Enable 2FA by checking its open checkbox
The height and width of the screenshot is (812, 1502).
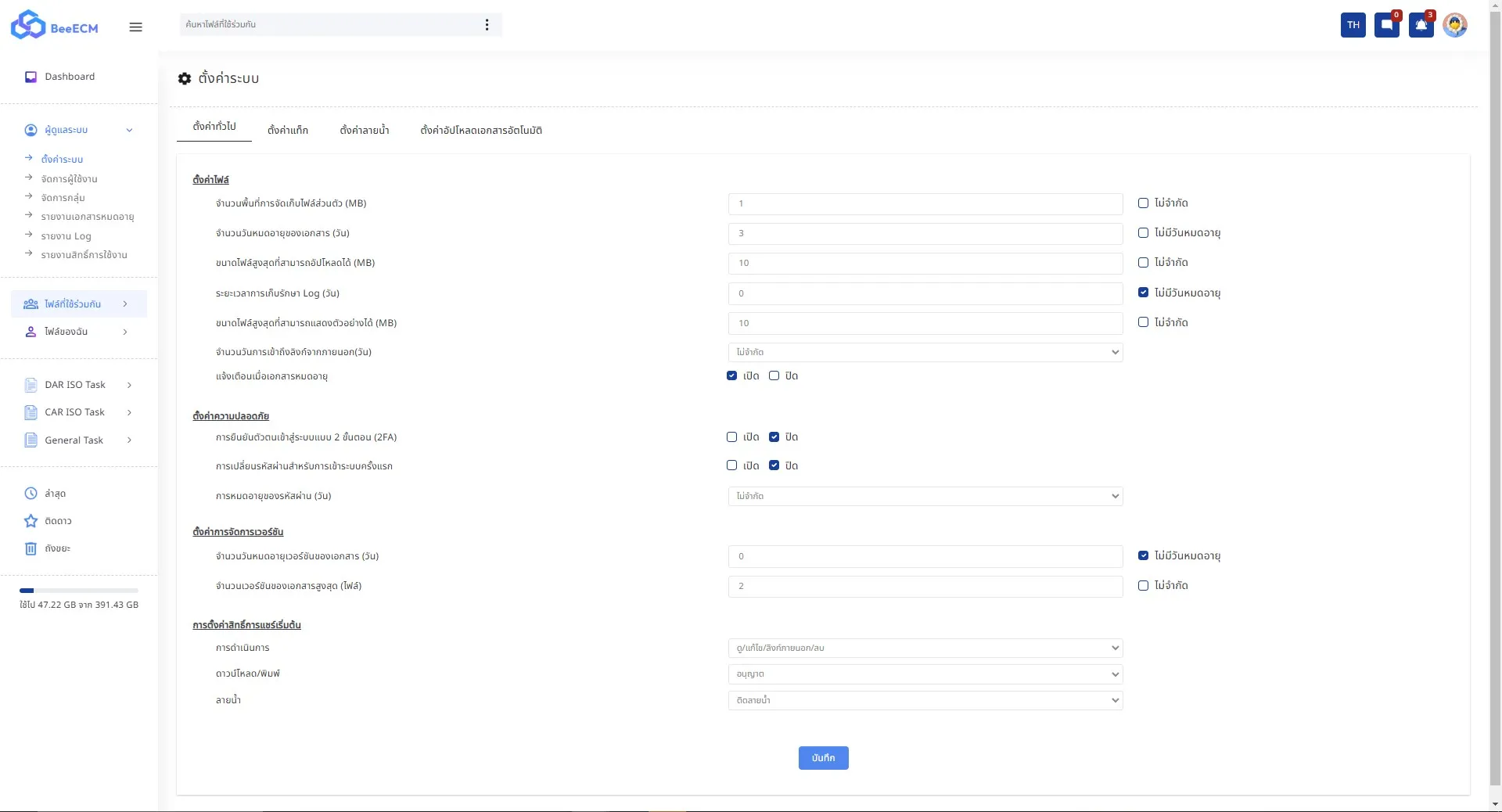pos(731,437)
